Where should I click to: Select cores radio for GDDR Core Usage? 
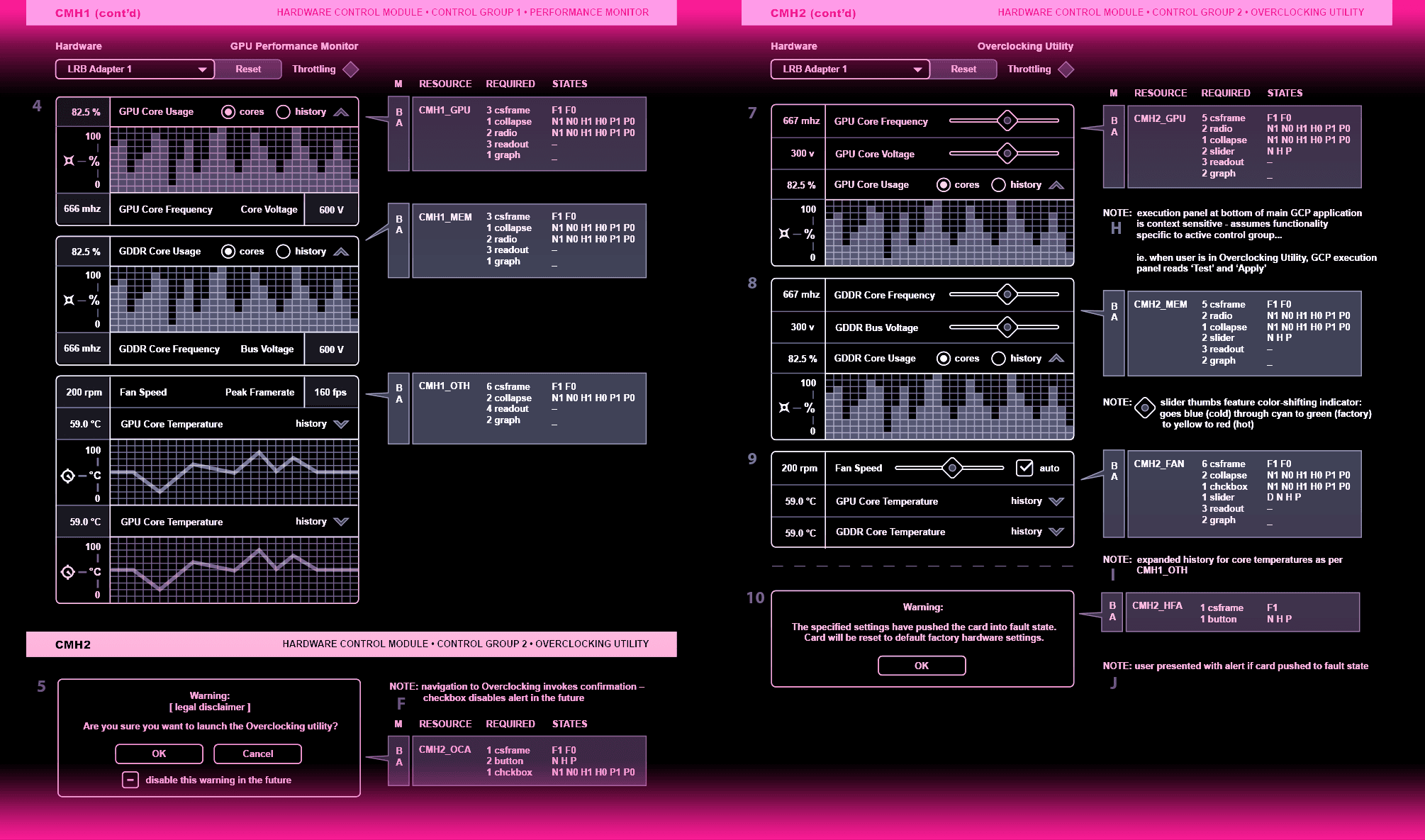(228, 252)
